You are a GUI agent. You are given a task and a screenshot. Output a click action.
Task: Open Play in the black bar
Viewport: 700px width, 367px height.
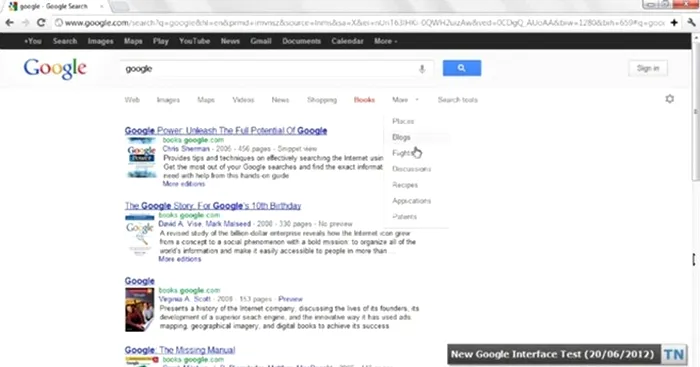(x=161, y=41)
